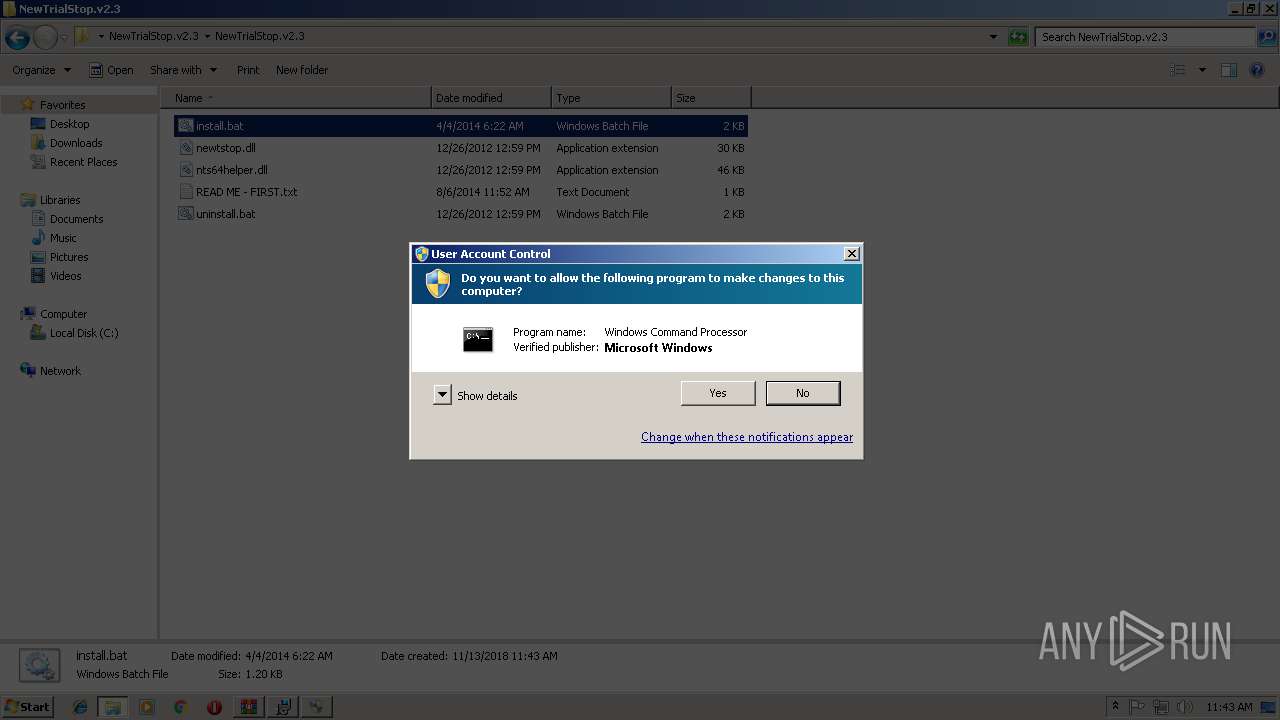The height and width of the screenshot is (720, 1280).
Task: Click the newtstop.dll file icon
Action: [x=186, y=148]
